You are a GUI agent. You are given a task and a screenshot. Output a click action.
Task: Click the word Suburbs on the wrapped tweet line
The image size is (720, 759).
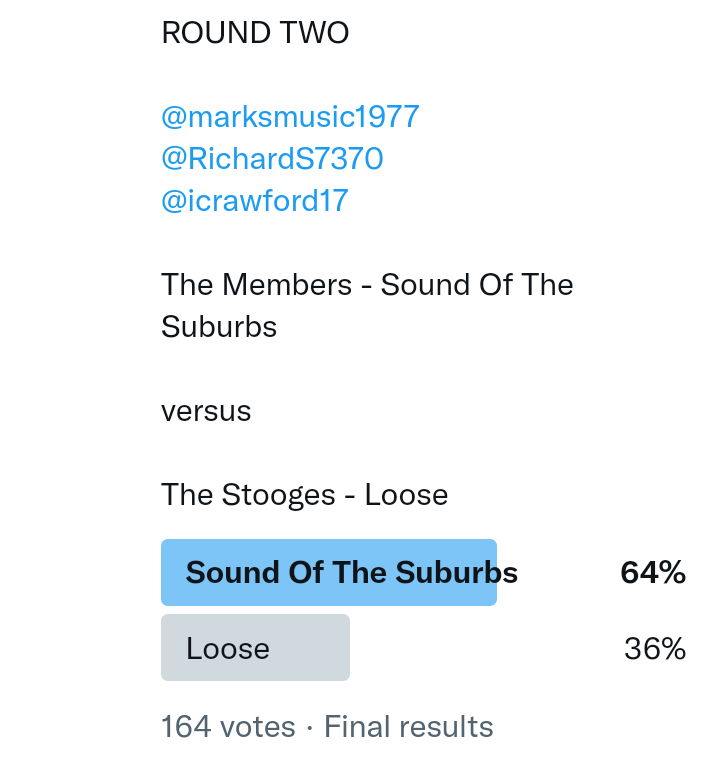[x=219, y=327]
